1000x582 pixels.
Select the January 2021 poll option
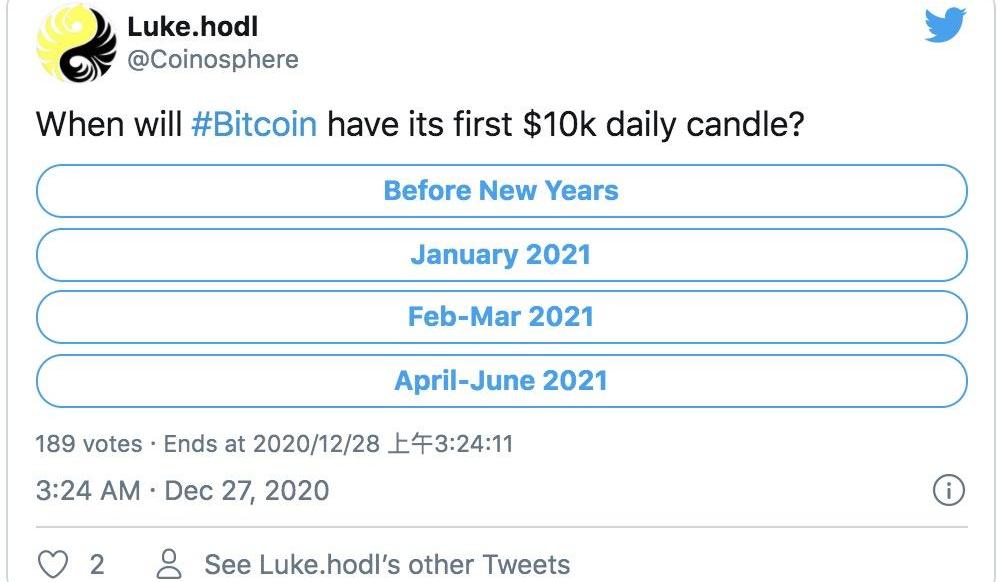click(x=502, y=254)
